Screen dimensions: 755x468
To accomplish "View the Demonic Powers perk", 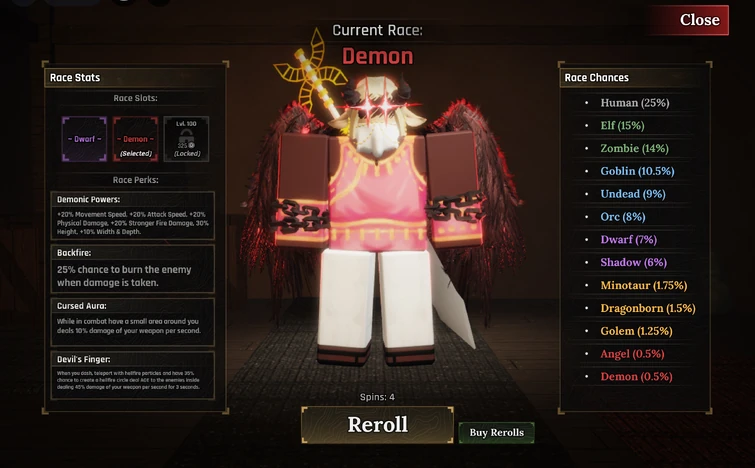I will [x=132, y=216].
